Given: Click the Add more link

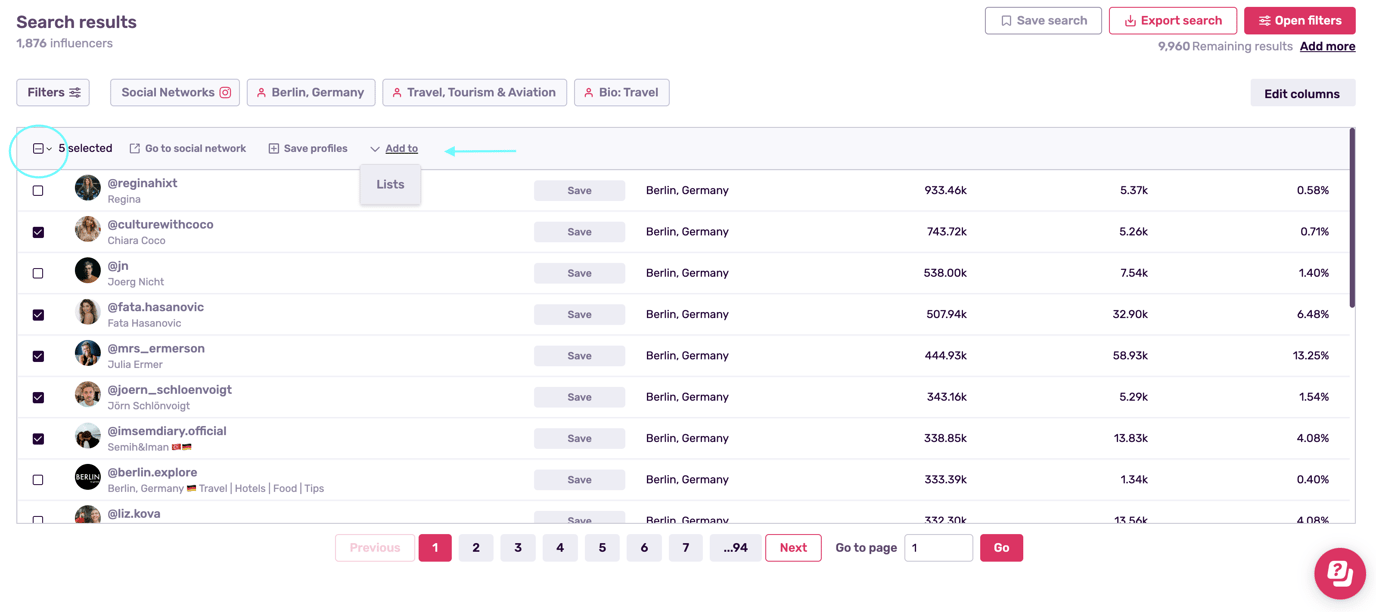Looking at the screenshot, I should pos(1328,46).
